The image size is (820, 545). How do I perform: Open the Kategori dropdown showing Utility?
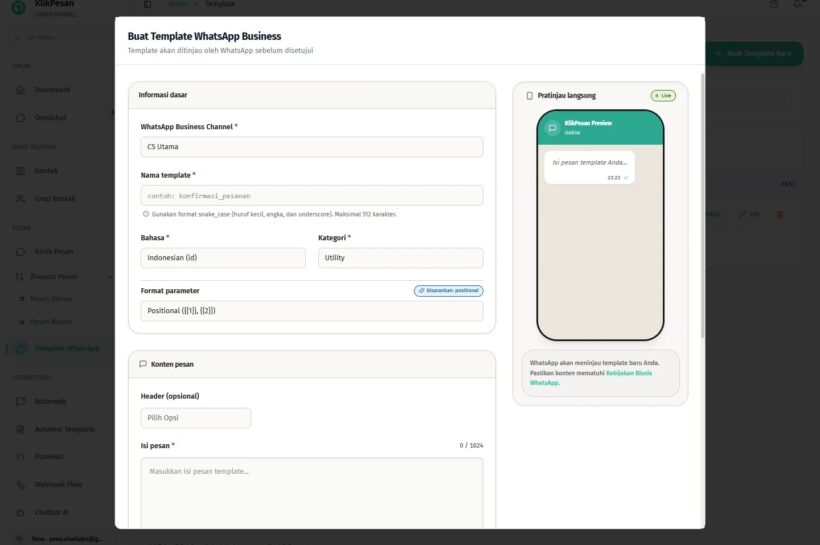[x=400, y=258]
